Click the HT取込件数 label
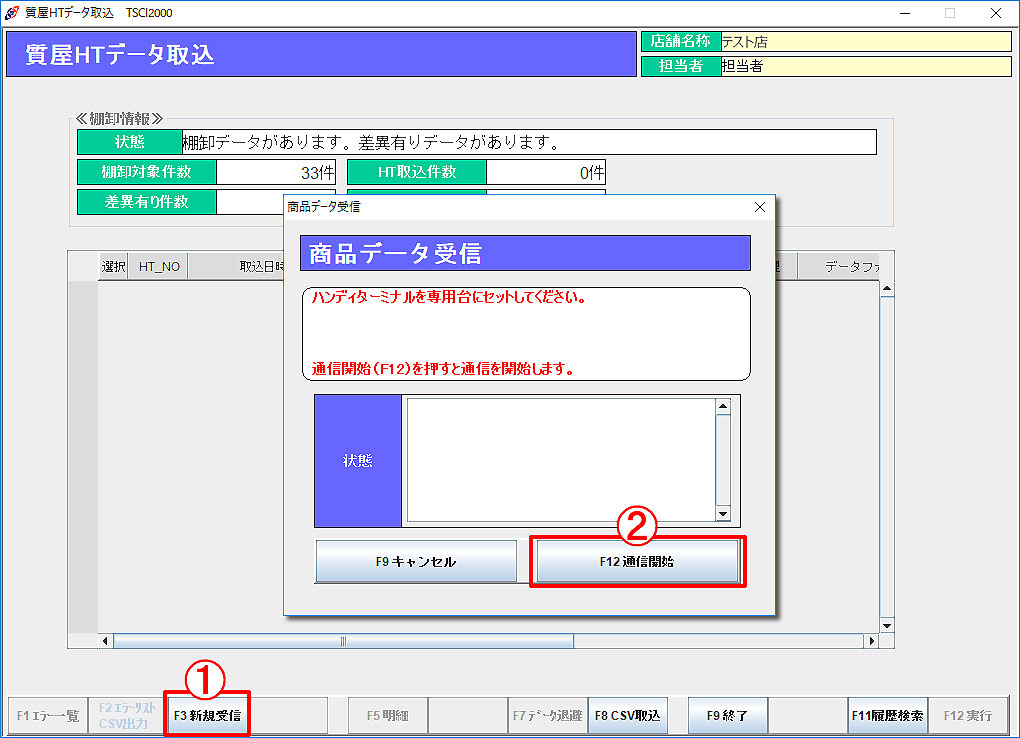 [x=417, y=172]
